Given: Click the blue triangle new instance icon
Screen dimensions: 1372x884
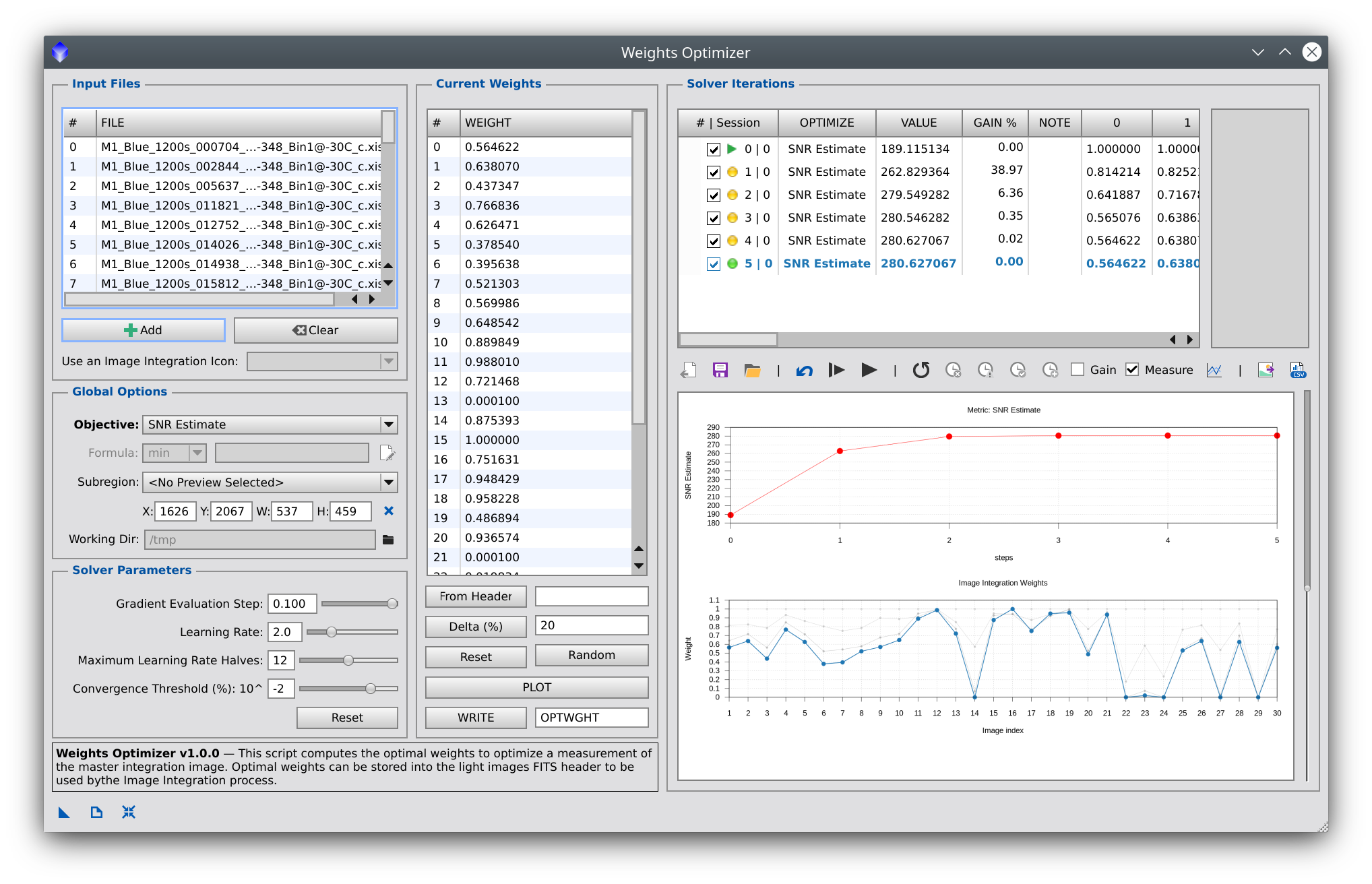Looking at the screenshot, I should click(x=64, y=813).
